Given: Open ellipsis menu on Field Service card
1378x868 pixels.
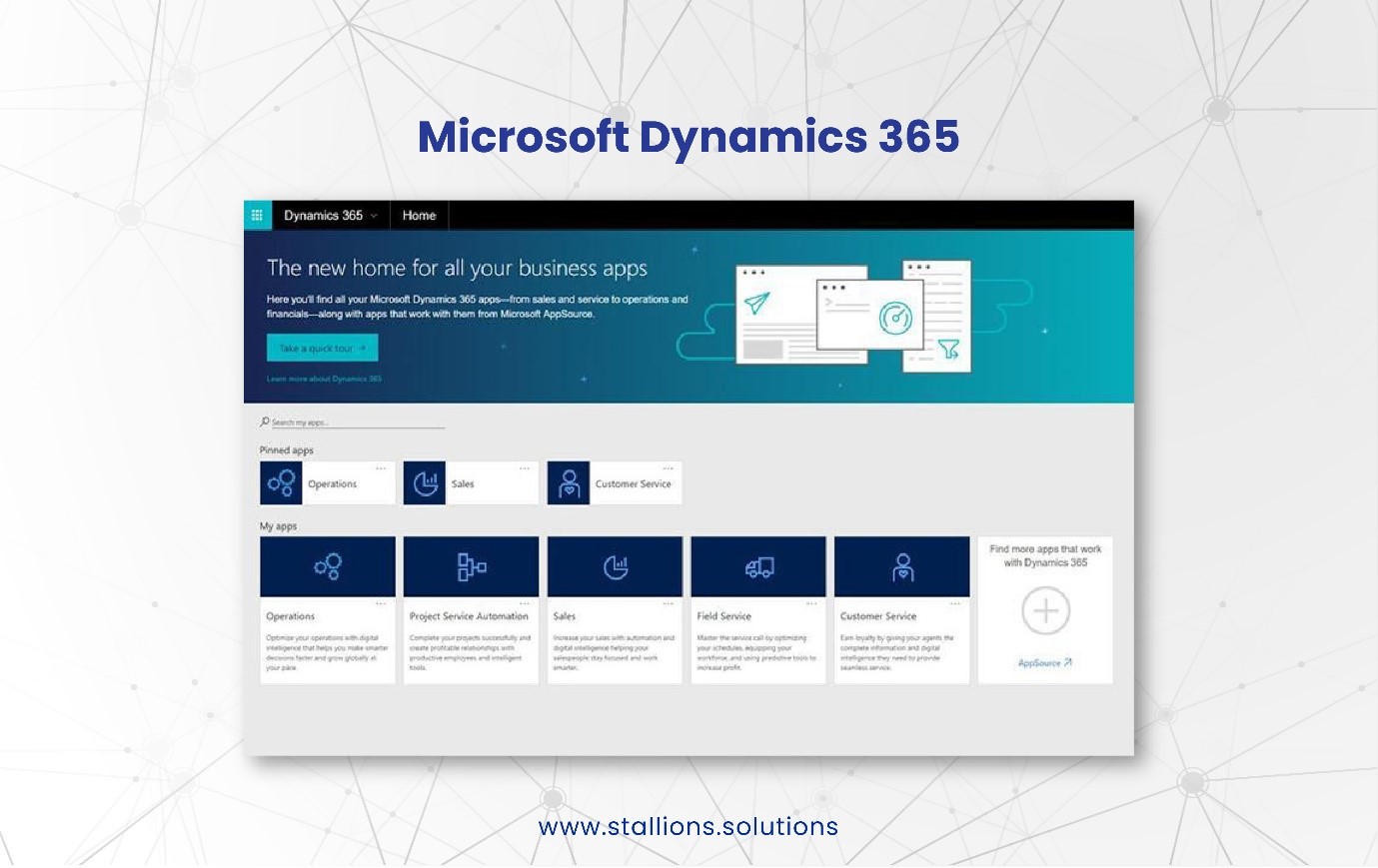Looking at the screenshot, I should [811, 604].
